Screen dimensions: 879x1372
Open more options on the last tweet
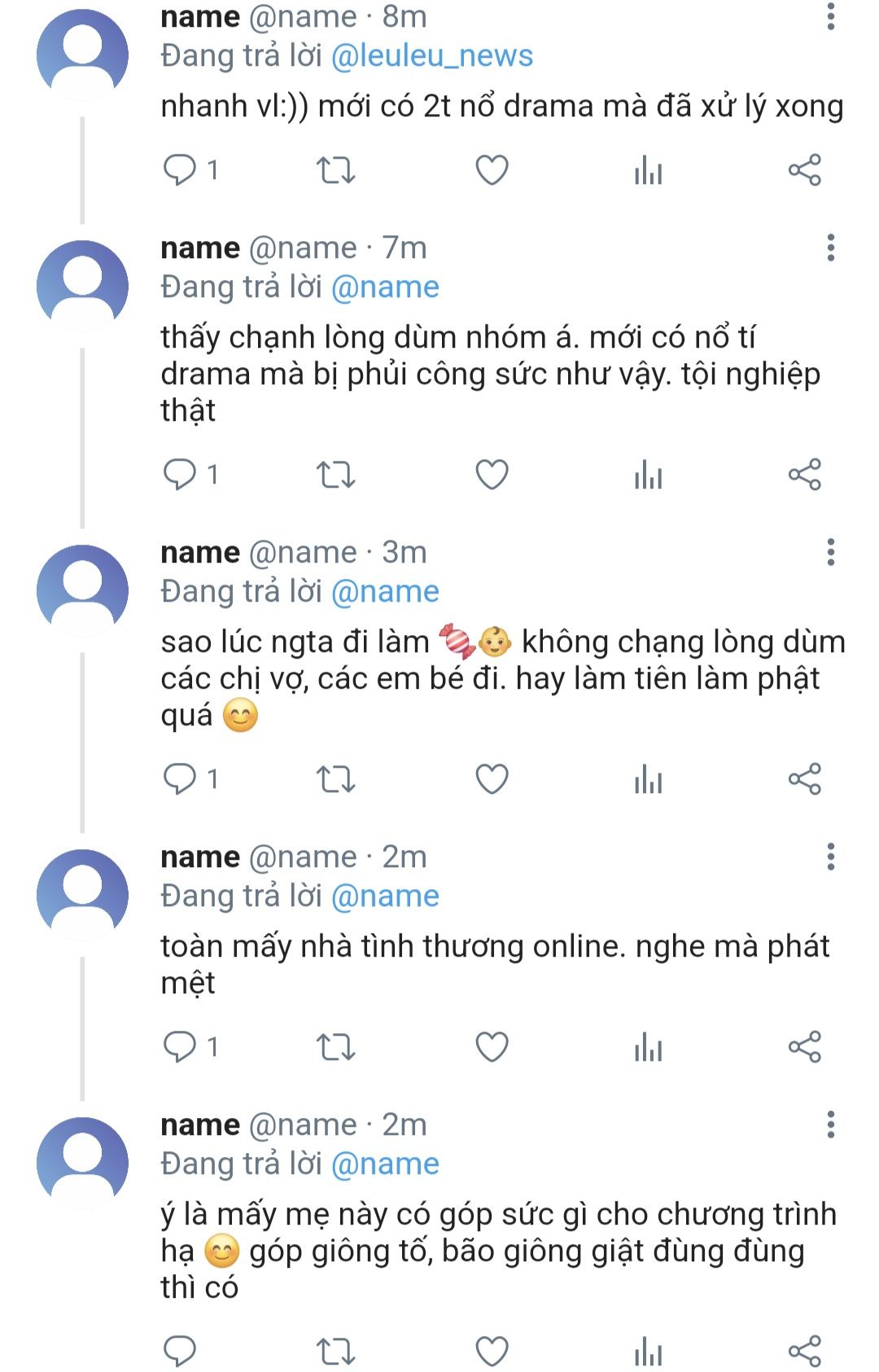coord(830,1124)
